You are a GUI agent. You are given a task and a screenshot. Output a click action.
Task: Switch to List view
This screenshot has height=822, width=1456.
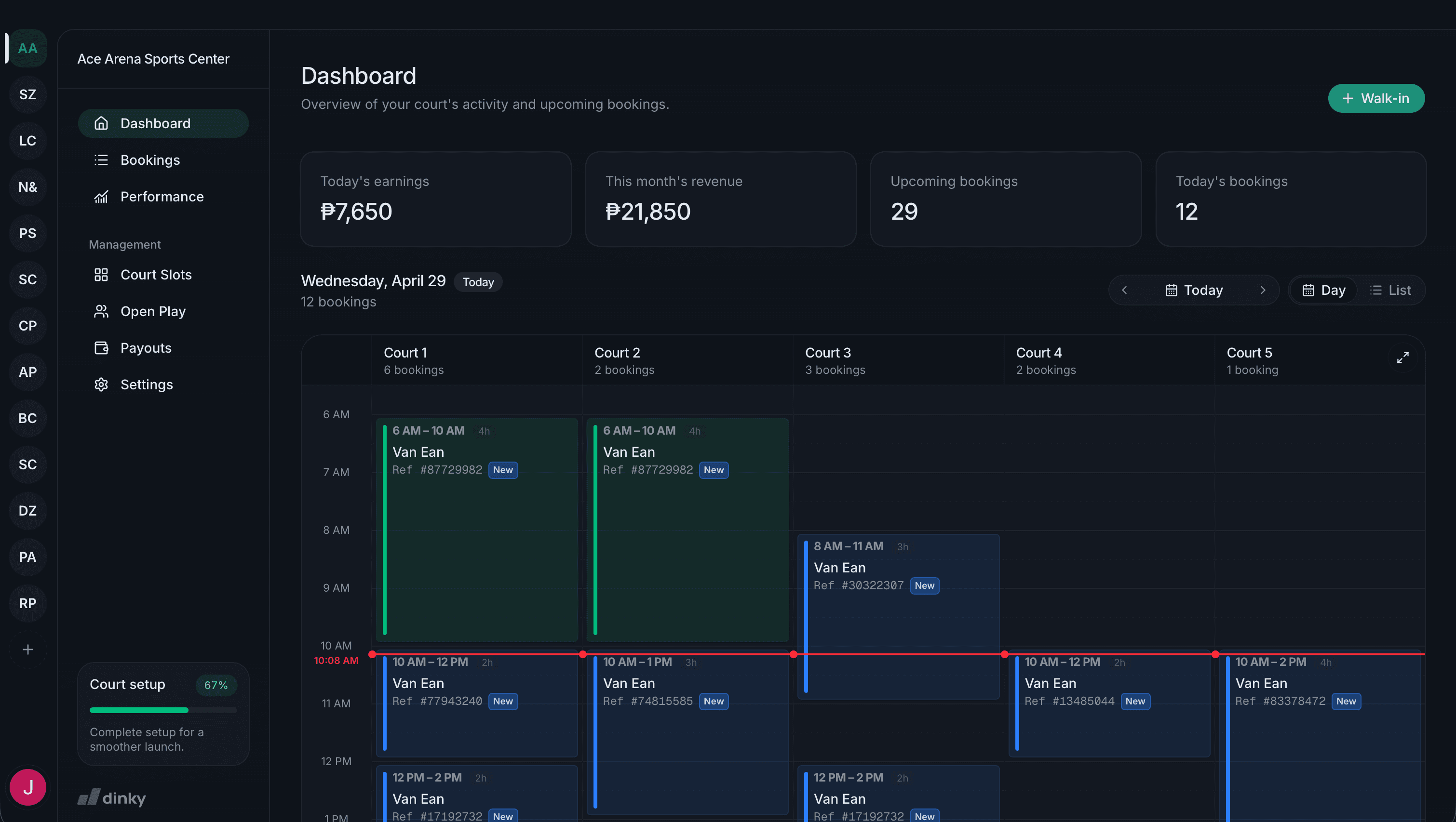(x=1390, y=291)
